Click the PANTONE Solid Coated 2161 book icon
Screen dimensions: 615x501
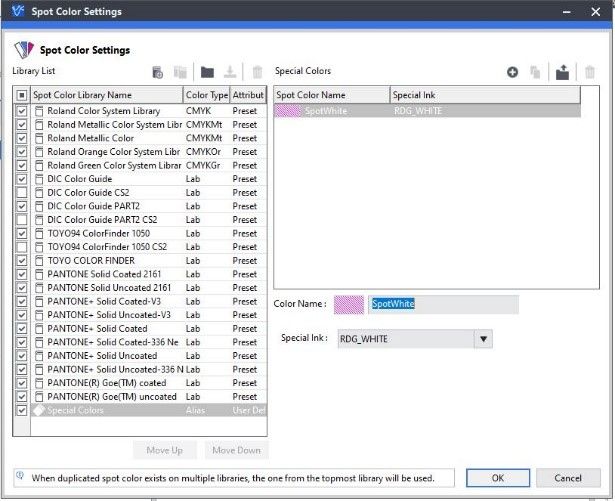coord(39,274)
